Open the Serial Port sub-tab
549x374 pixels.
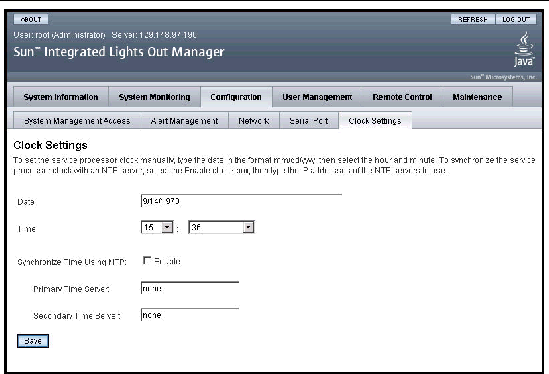309,121
